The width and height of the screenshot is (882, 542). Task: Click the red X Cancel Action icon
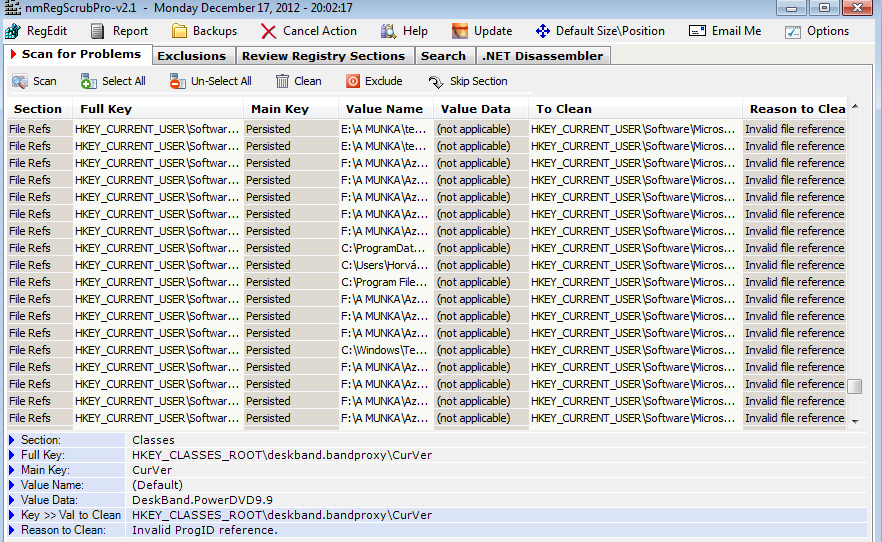[268, 31]
